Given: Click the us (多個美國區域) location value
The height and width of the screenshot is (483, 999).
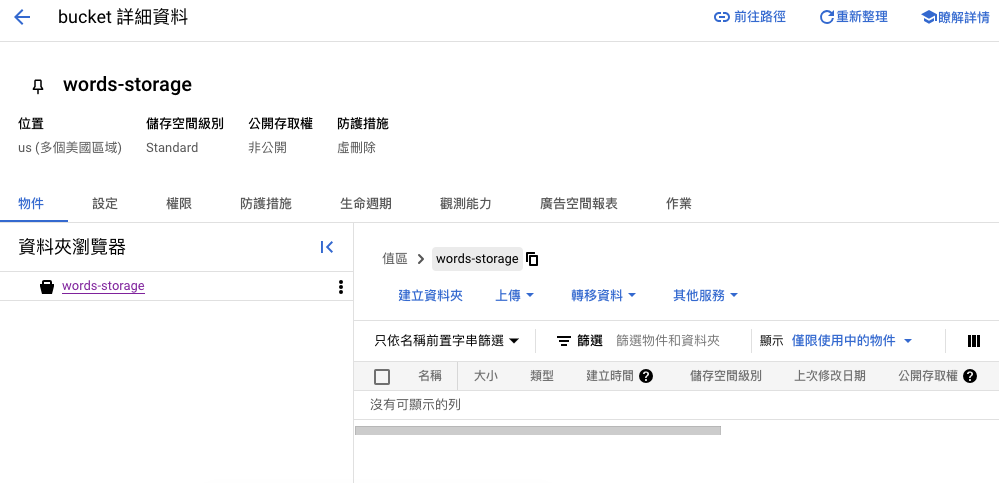Looking at the screenshot, I should coord(70,148).
